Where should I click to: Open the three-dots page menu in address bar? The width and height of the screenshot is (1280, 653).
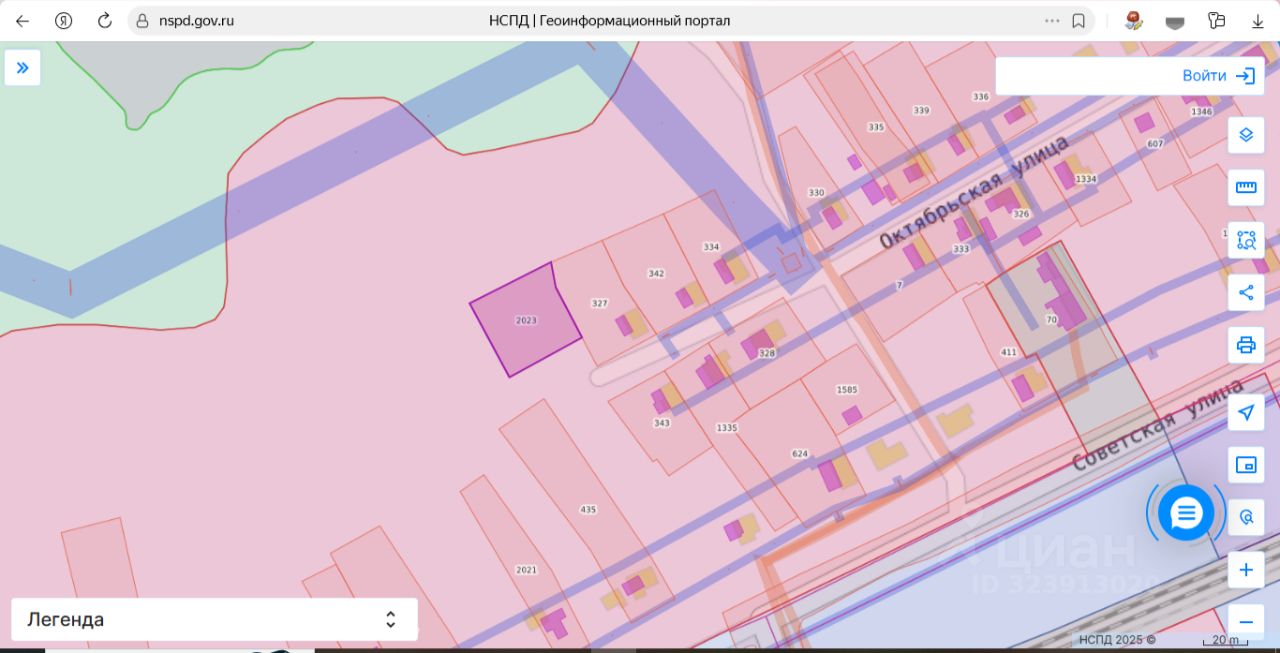(1052, 20)
